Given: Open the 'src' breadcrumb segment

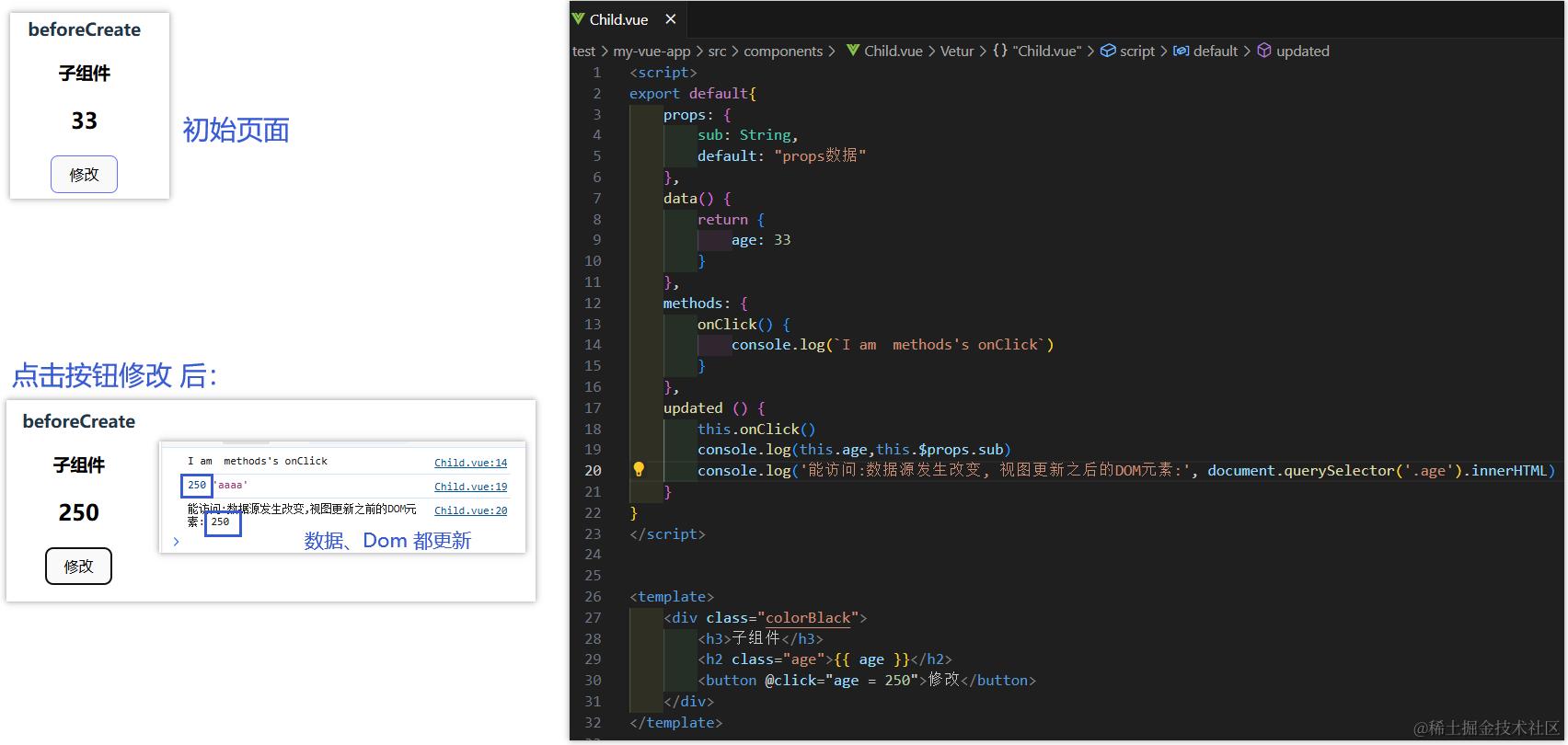Looking at the screenshot, I should [x=717, y=52].
